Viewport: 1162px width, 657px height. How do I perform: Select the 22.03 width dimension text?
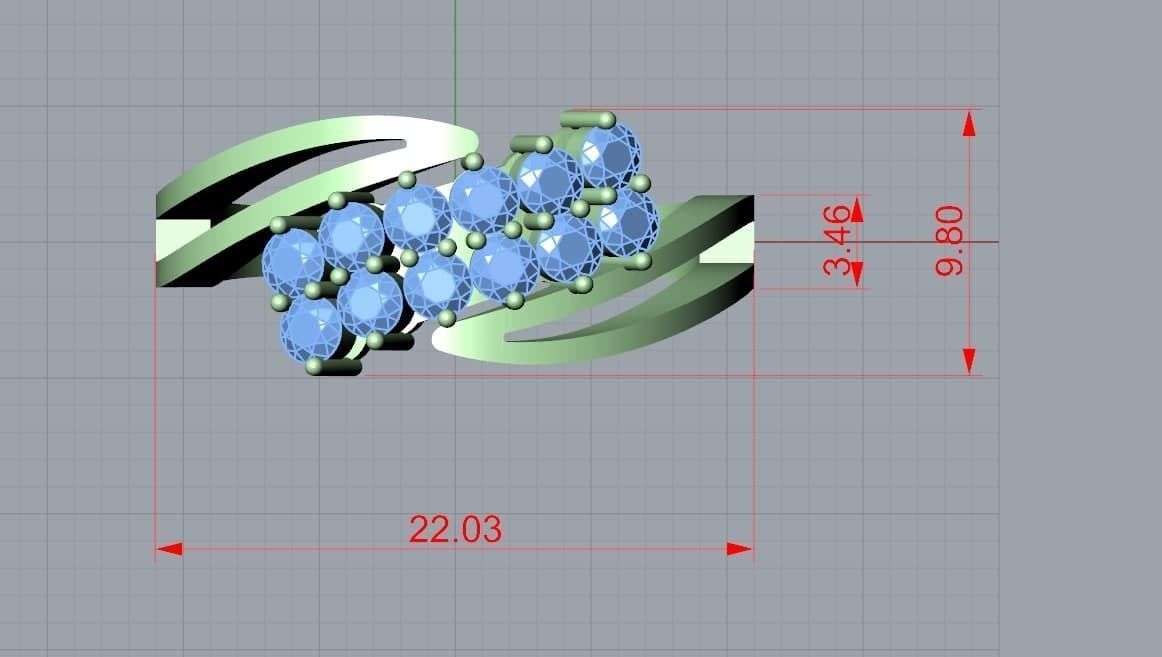455,530
